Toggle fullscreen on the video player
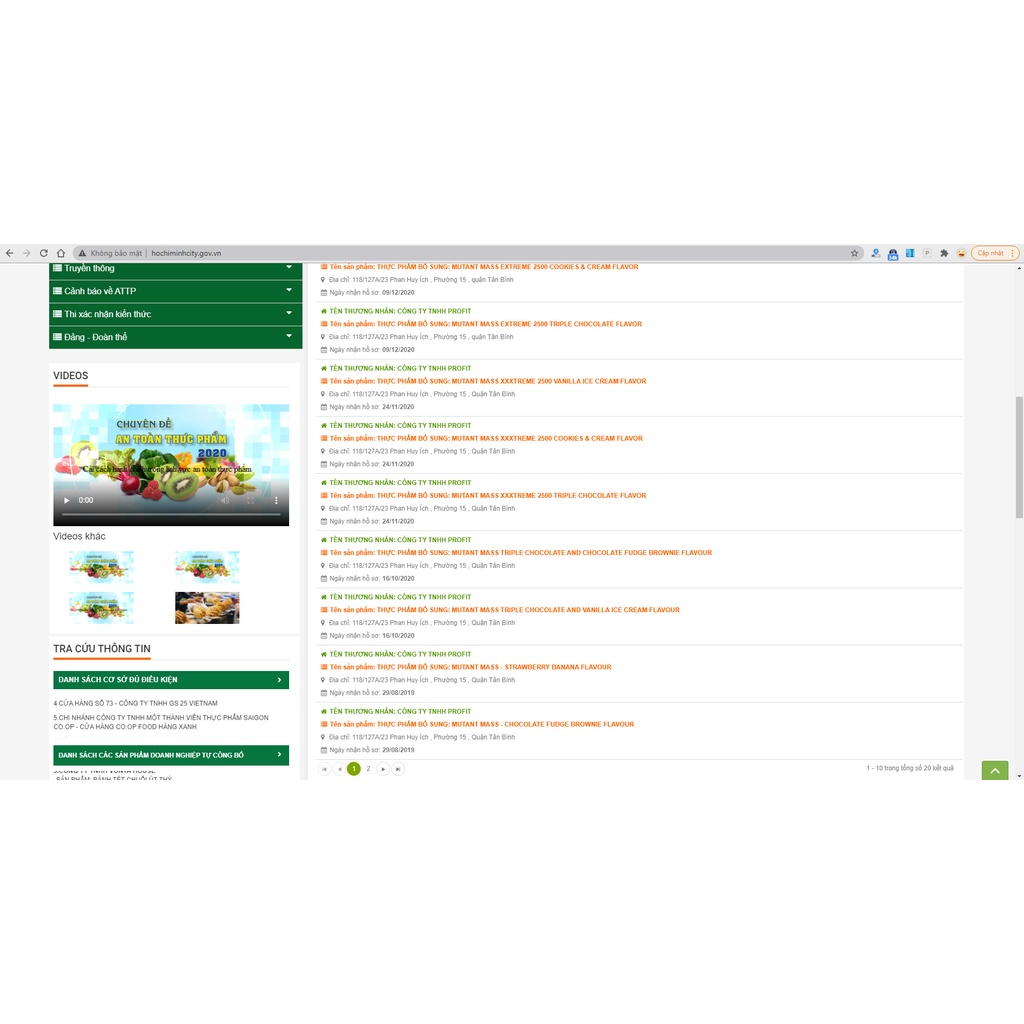This screenshot has width=1024, height=1024. (x=251, y=500)
